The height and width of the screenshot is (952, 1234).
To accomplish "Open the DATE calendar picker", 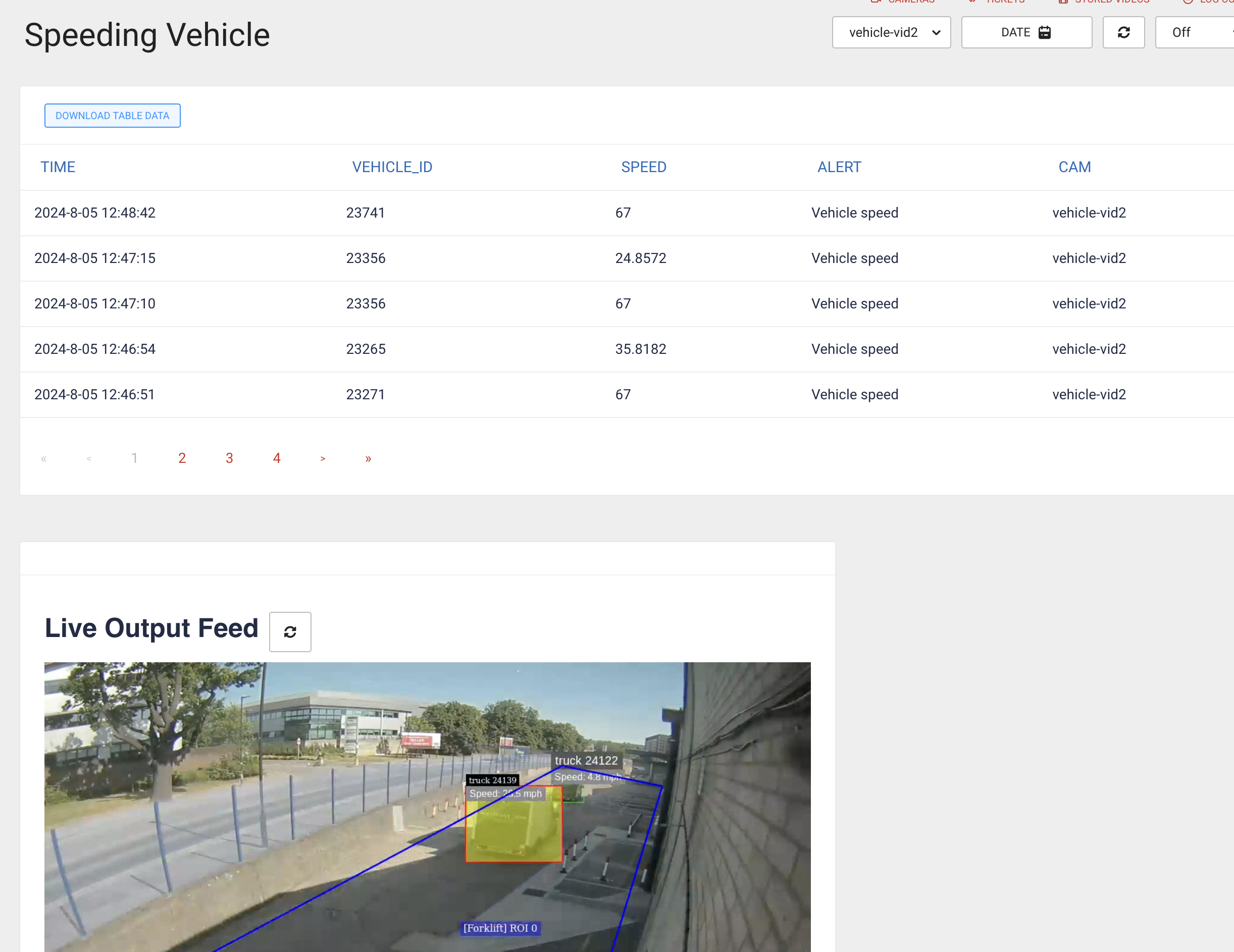I will click(1026, 32).
